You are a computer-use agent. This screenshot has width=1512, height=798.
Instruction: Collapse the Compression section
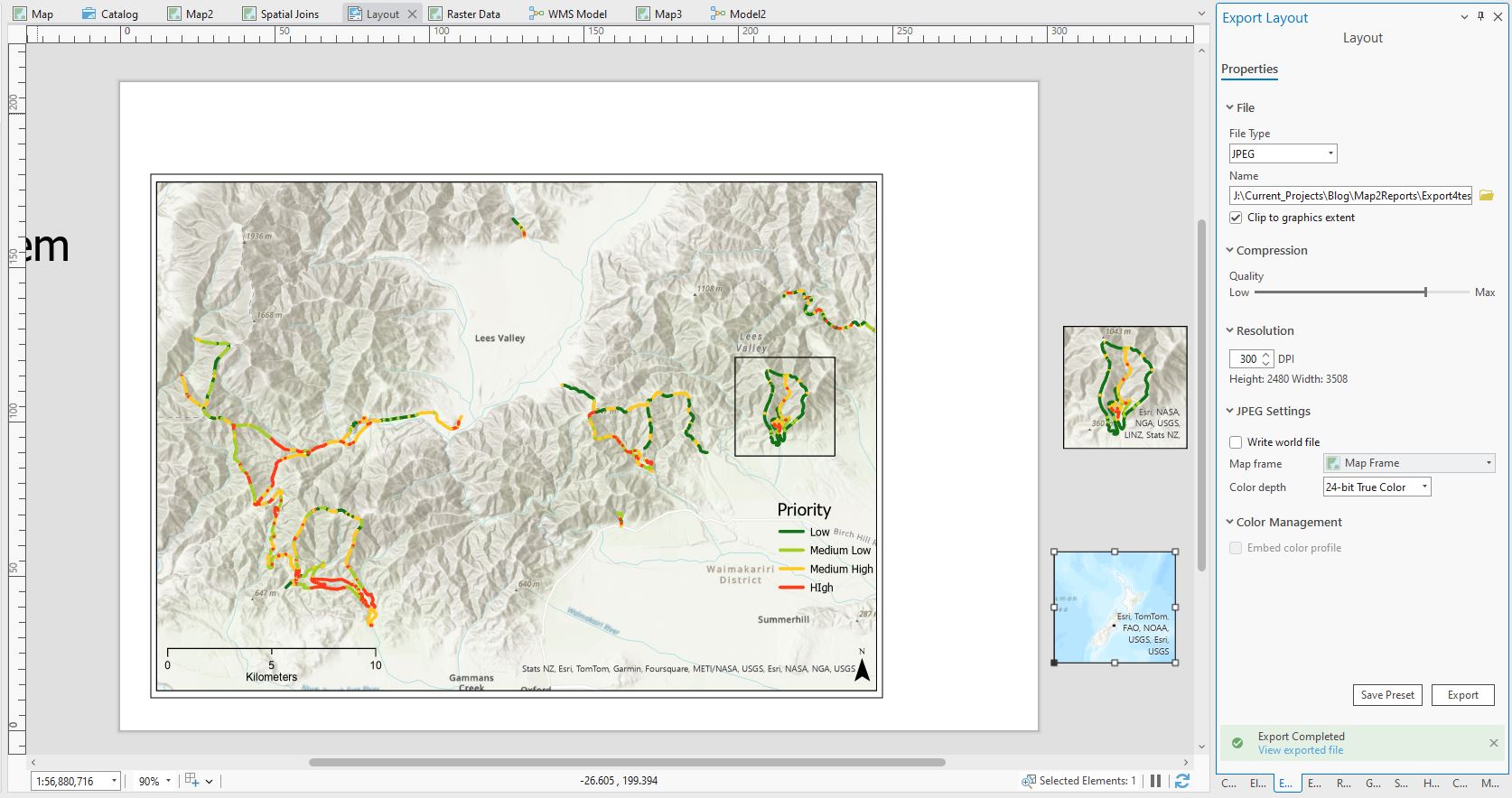coord(1229,251)
